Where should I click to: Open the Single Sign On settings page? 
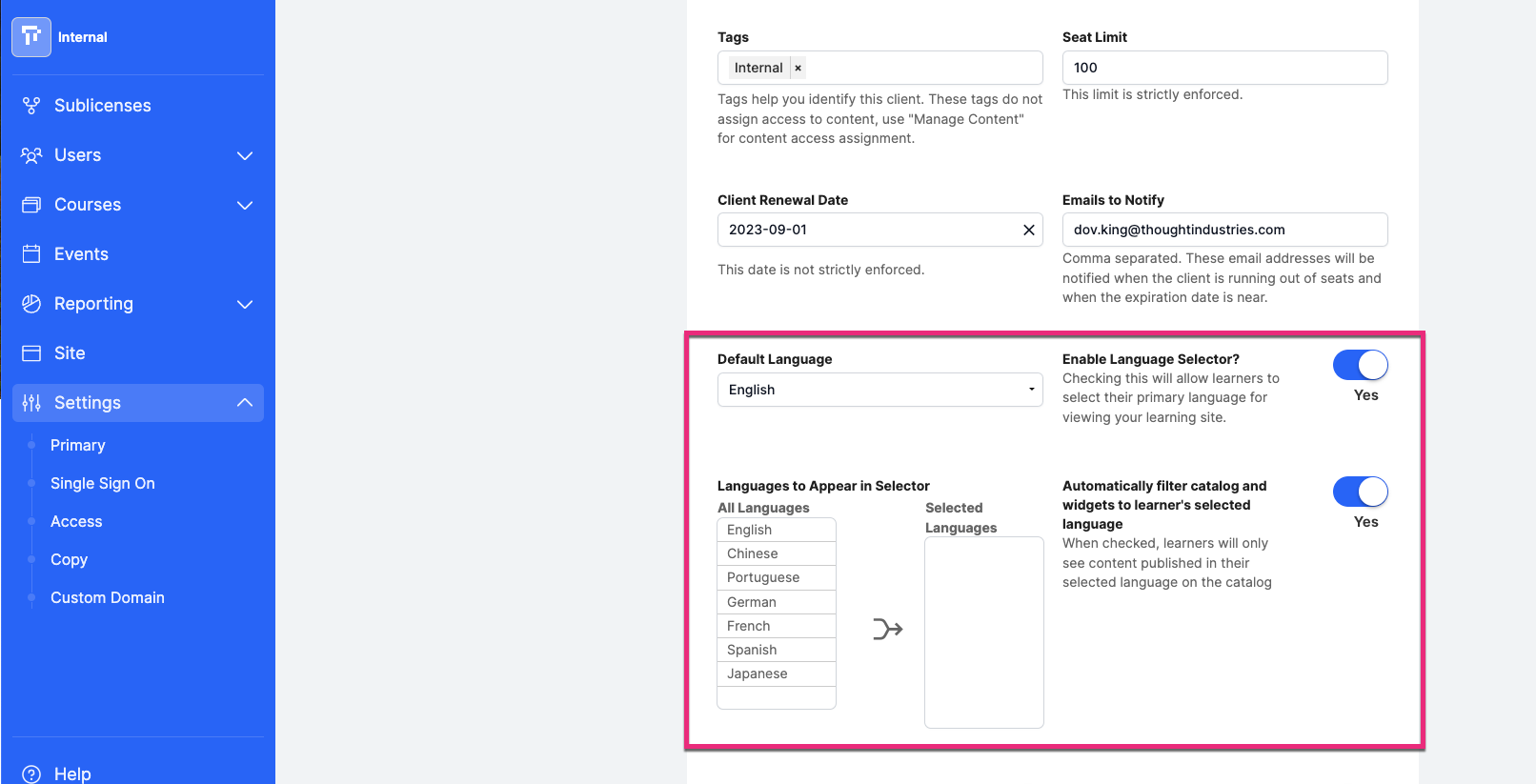[x=103, y=483]
